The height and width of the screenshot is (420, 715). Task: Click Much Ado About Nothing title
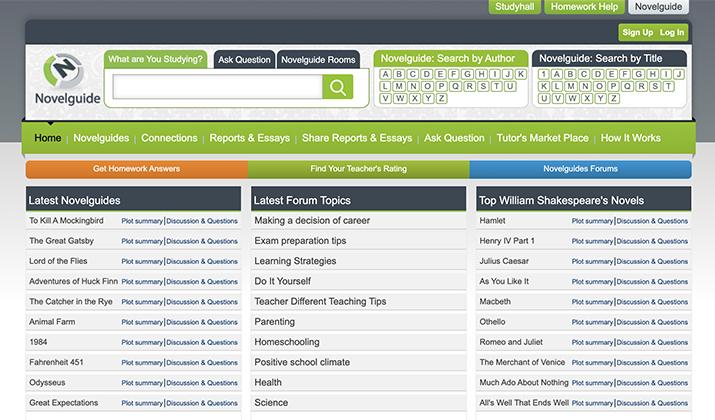coord(524,383)
